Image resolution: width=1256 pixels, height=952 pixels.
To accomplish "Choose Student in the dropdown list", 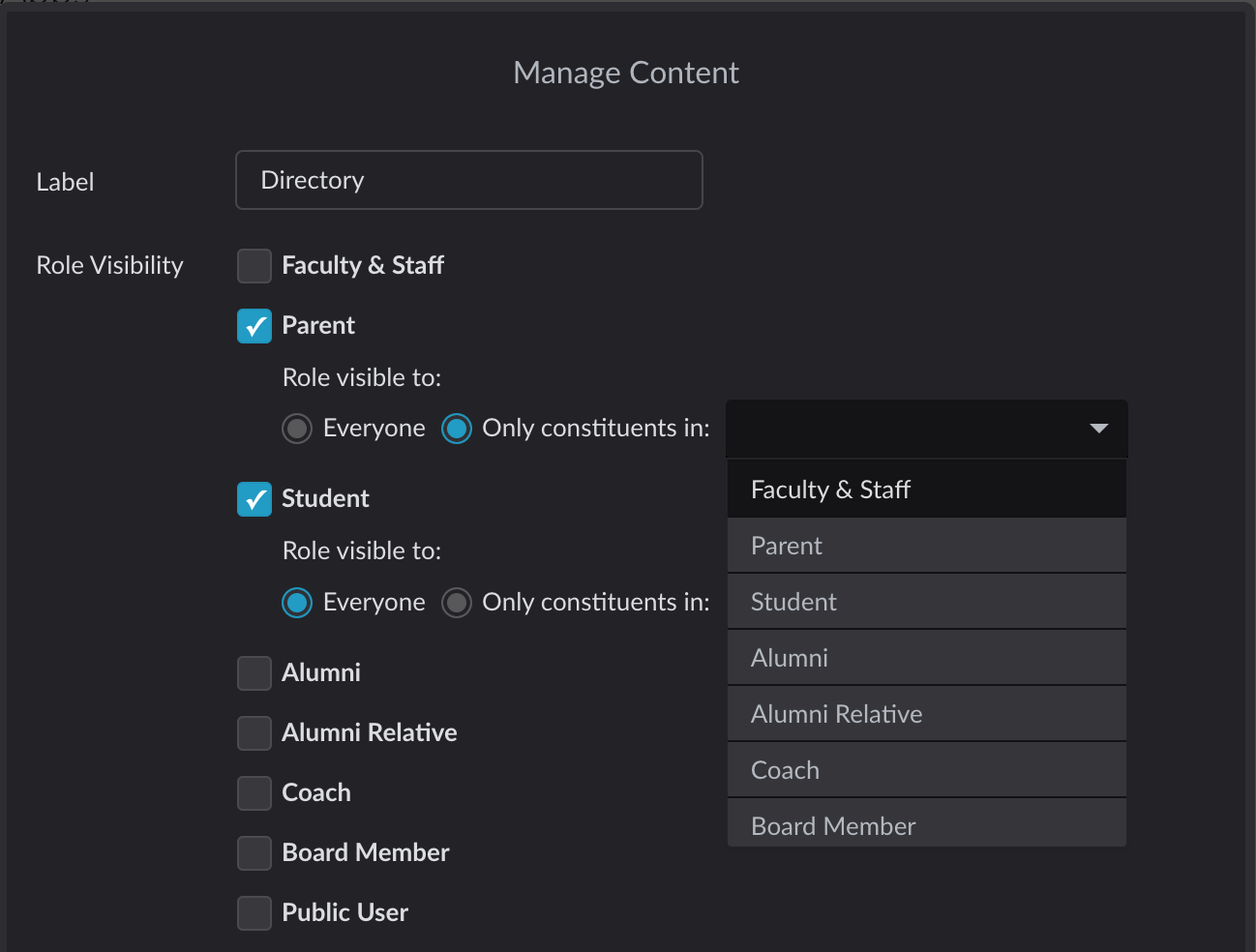I will point(927,602).
